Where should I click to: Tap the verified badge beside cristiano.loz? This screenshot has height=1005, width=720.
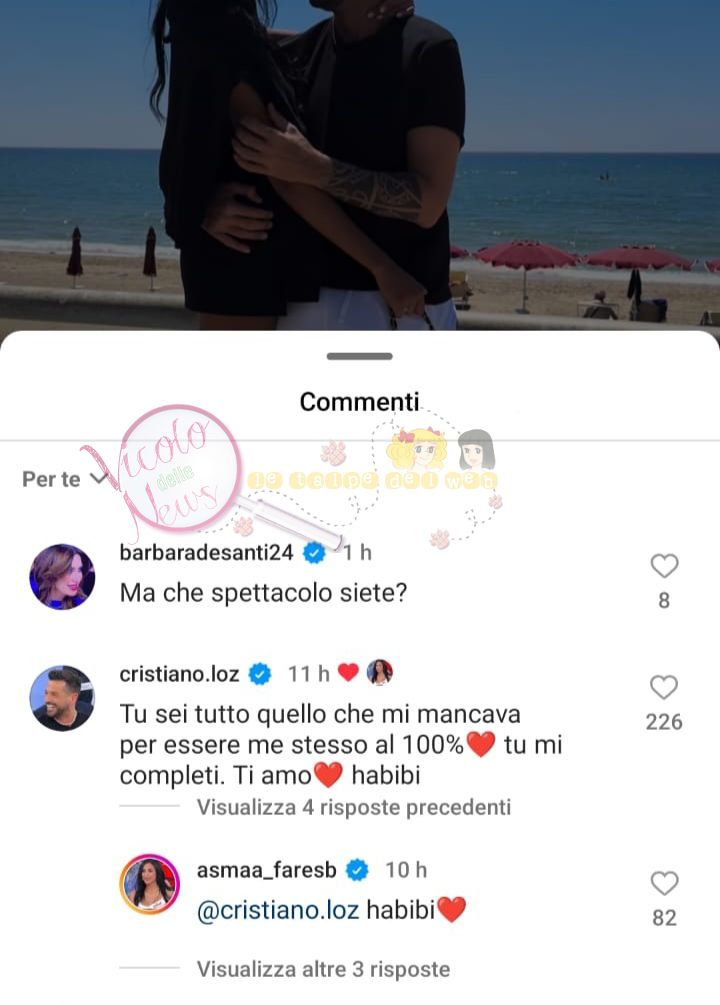click(x=260, y=674)
